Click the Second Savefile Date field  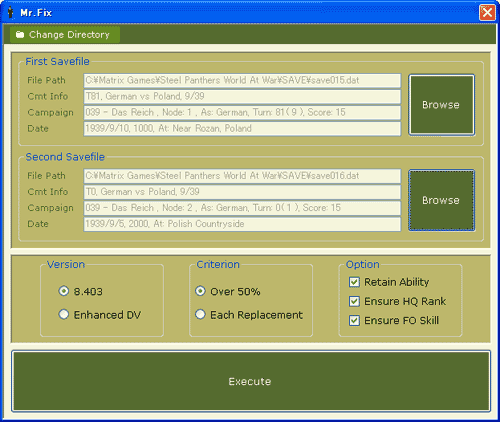coord(242,224)
